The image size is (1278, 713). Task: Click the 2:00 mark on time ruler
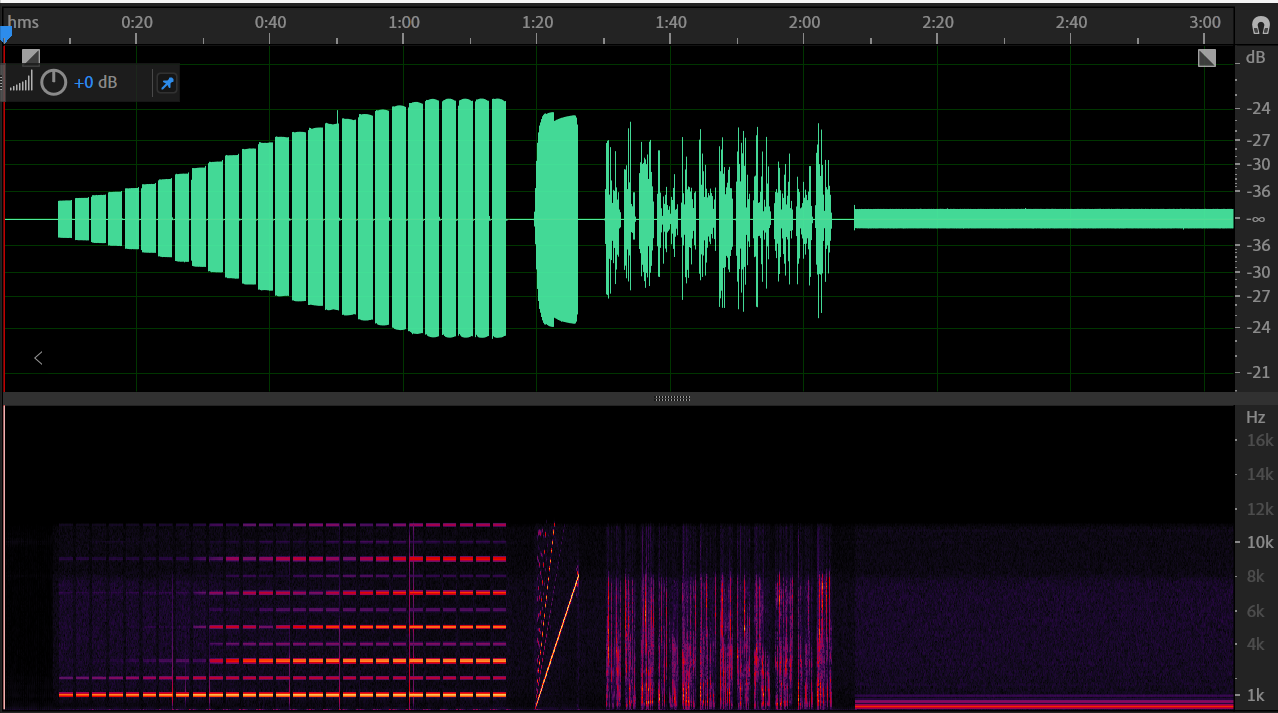coord(804,22)
